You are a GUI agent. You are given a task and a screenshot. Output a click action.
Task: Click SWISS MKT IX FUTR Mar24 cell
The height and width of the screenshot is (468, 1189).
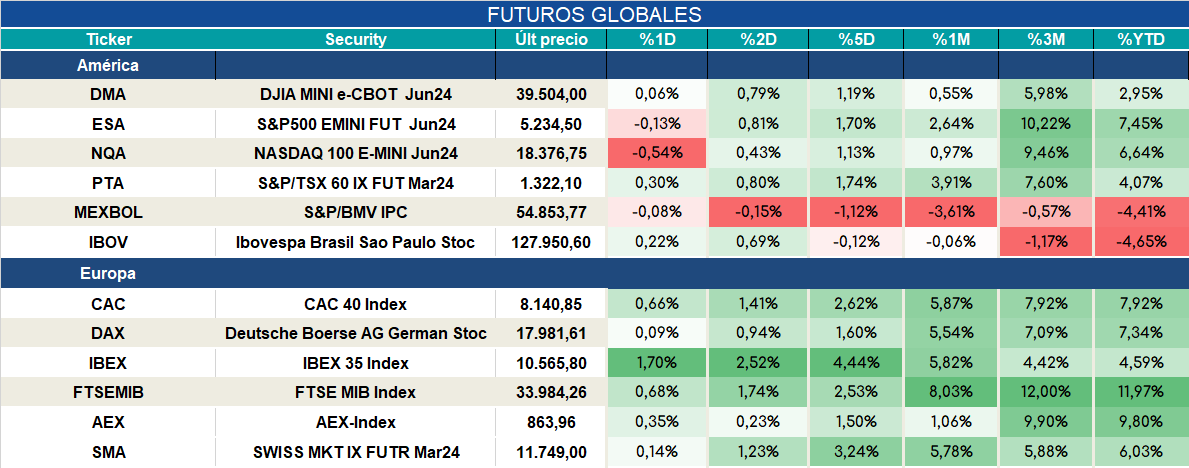tap(356, 452)
